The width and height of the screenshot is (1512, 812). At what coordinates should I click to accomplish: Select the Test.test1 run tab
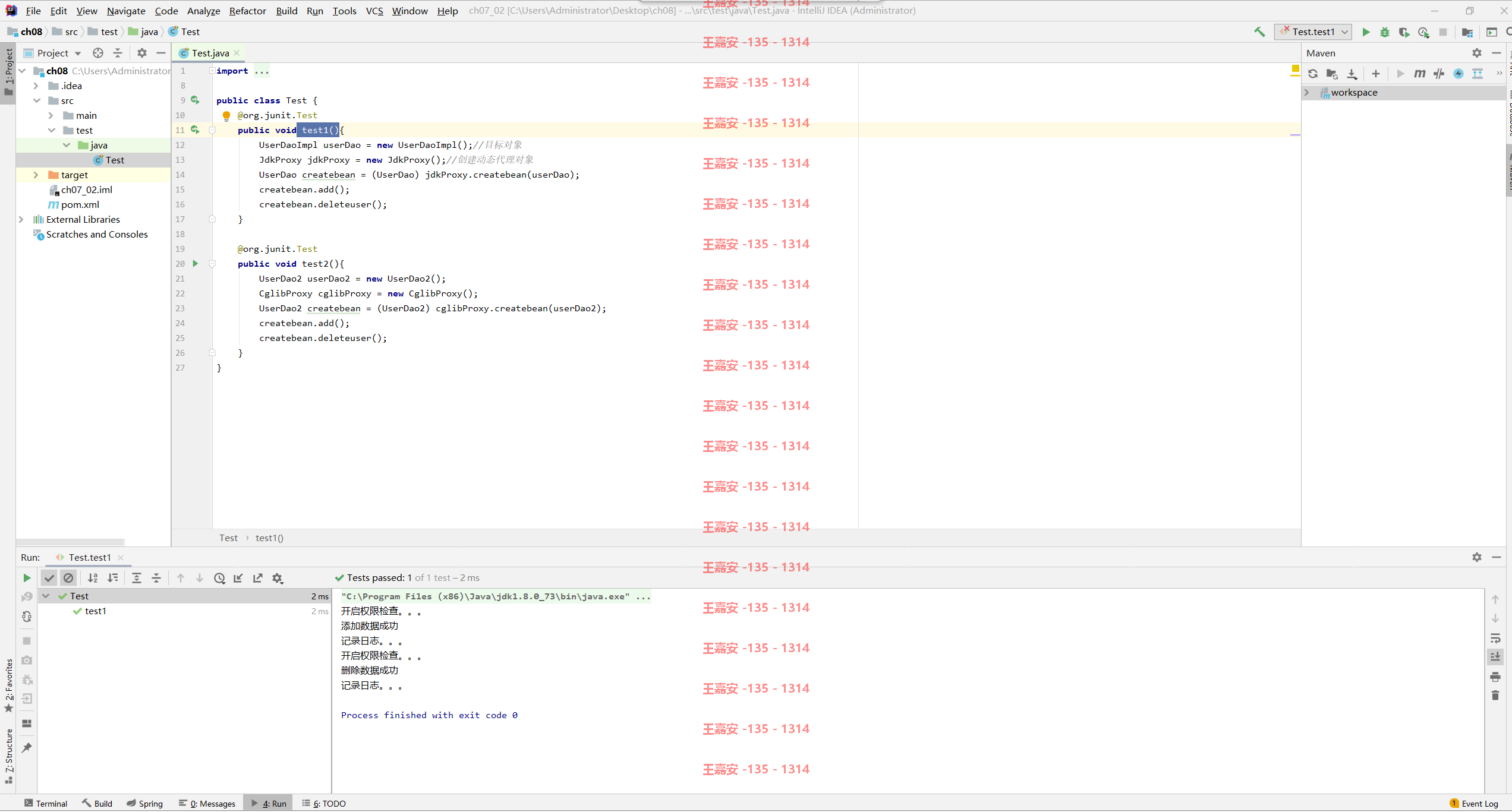coord(89,557)
